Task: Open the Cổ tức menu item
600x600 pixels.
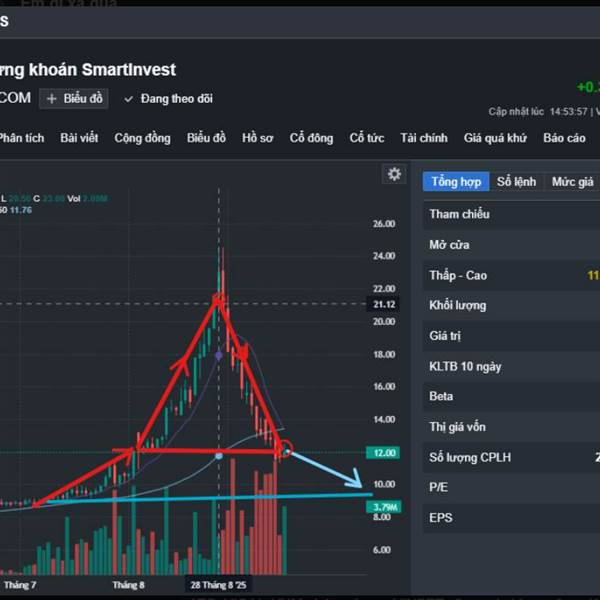Action: coord(367,138)
